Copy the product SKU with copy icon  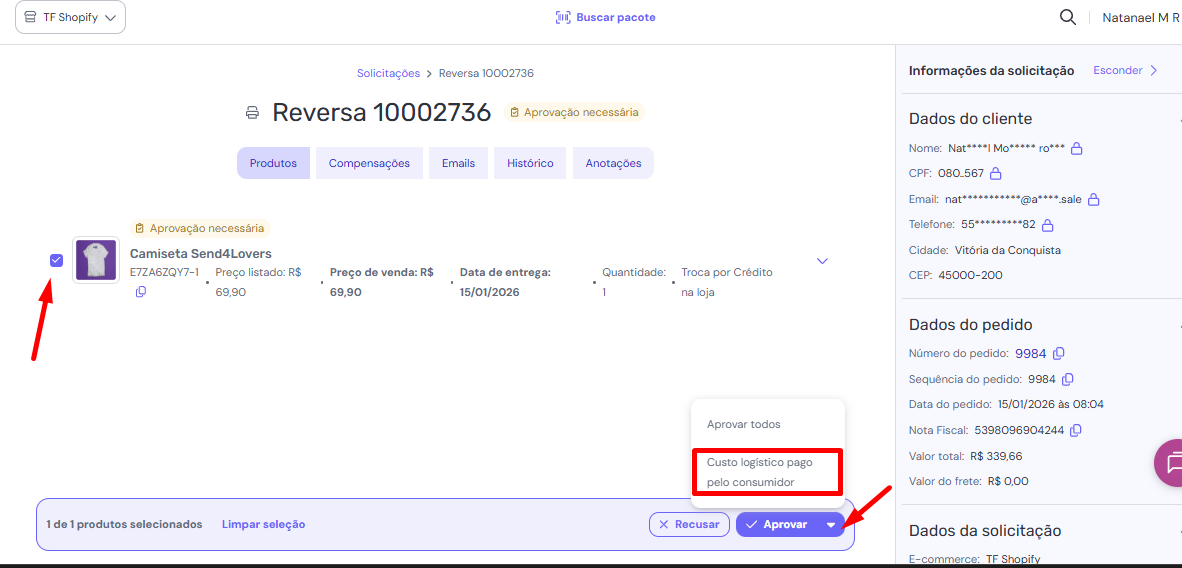(140, 292)
